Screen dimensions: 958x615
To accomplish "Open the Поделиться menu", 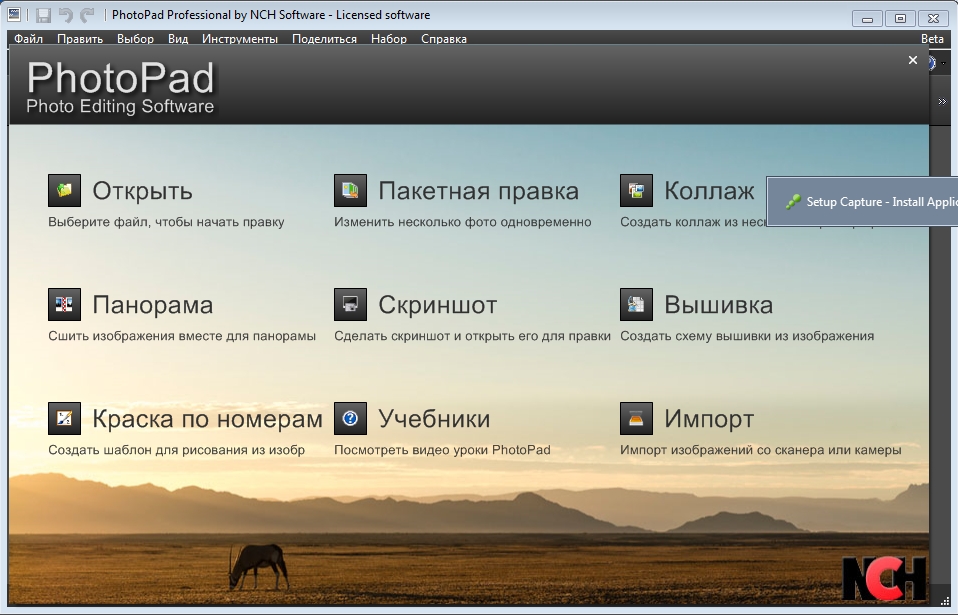I will [x=324, y=38].
